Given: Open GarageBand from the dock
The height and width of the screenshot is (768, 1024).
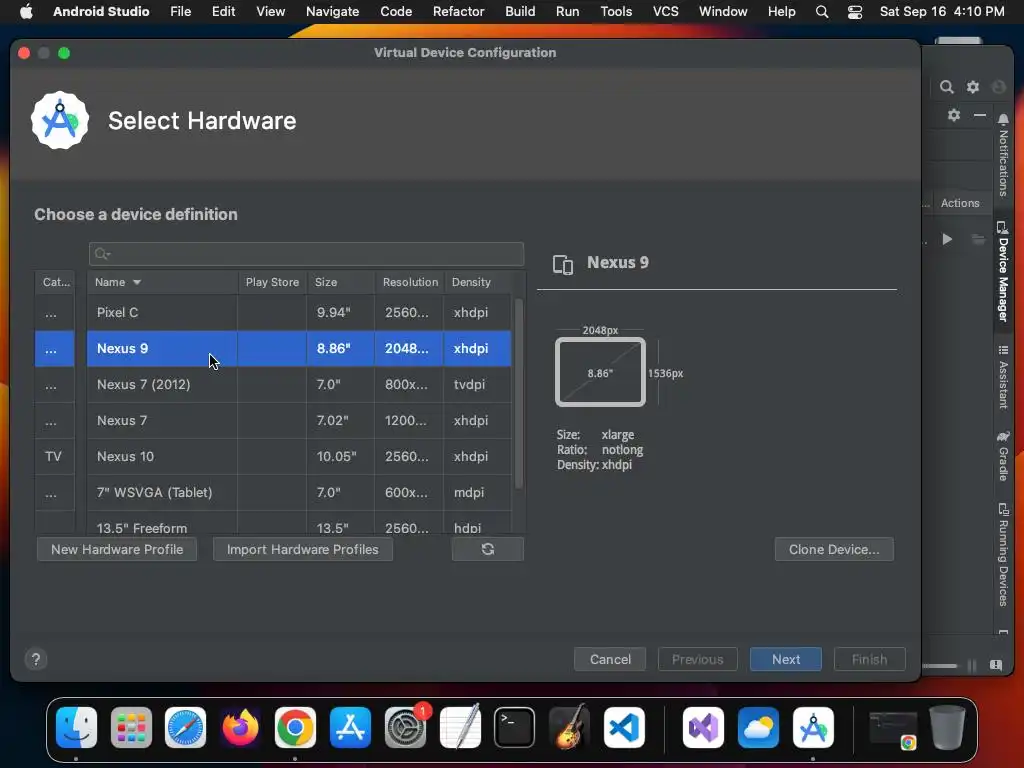Looking at the screenshot, I should pos(569,728).
